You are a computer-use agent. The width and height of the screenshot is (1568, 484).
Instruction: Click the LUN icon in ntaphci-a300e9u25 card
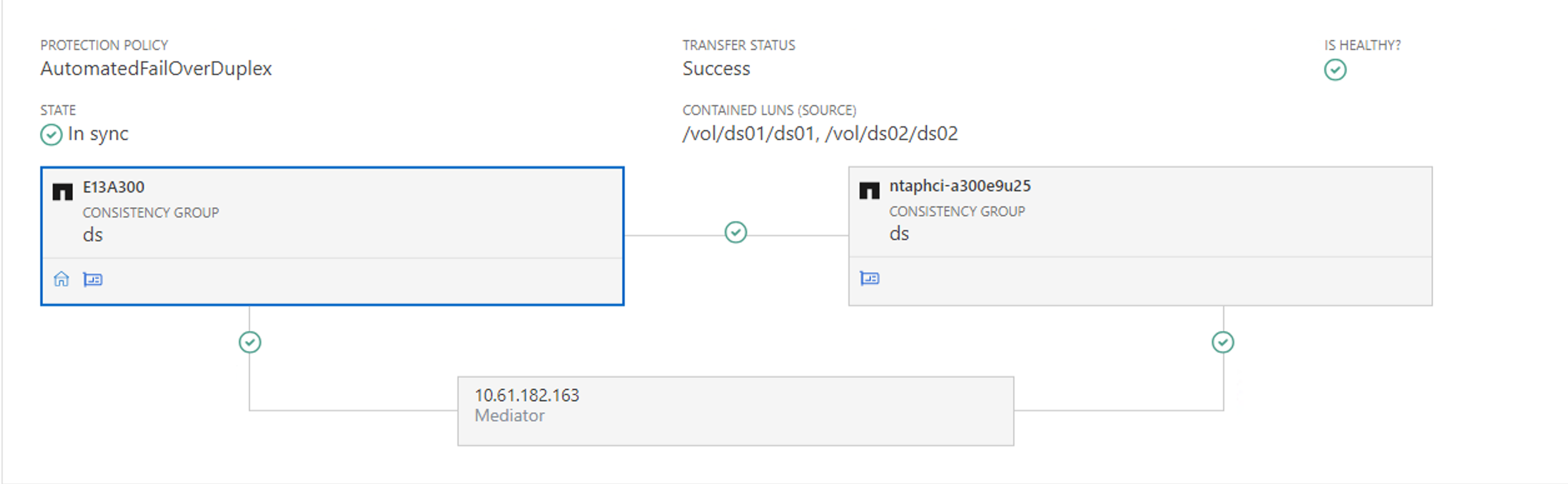870,278
